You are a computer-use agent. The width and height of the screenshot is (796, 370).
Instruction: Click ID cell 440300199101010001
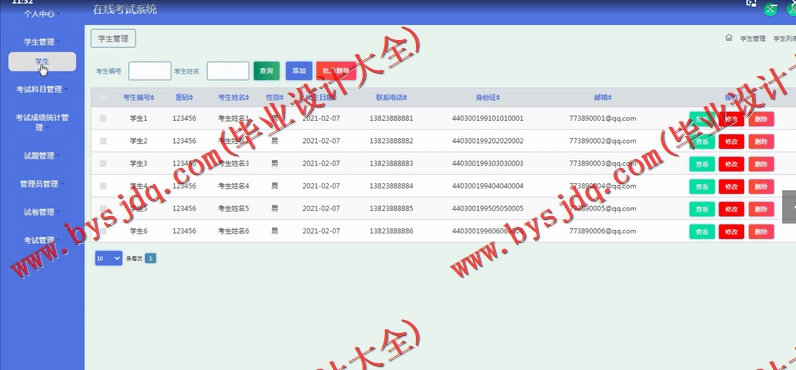point(487,119)
